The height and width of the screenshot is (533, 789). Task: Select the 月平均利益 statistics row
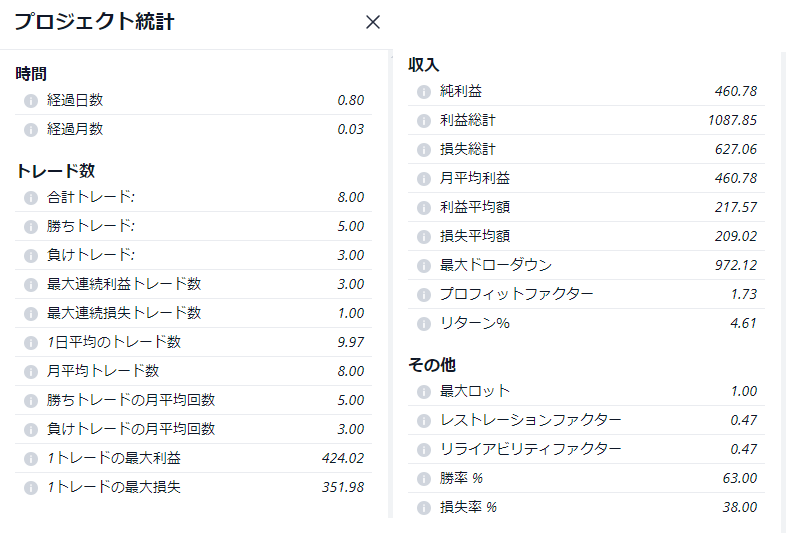tap(587, 178)
